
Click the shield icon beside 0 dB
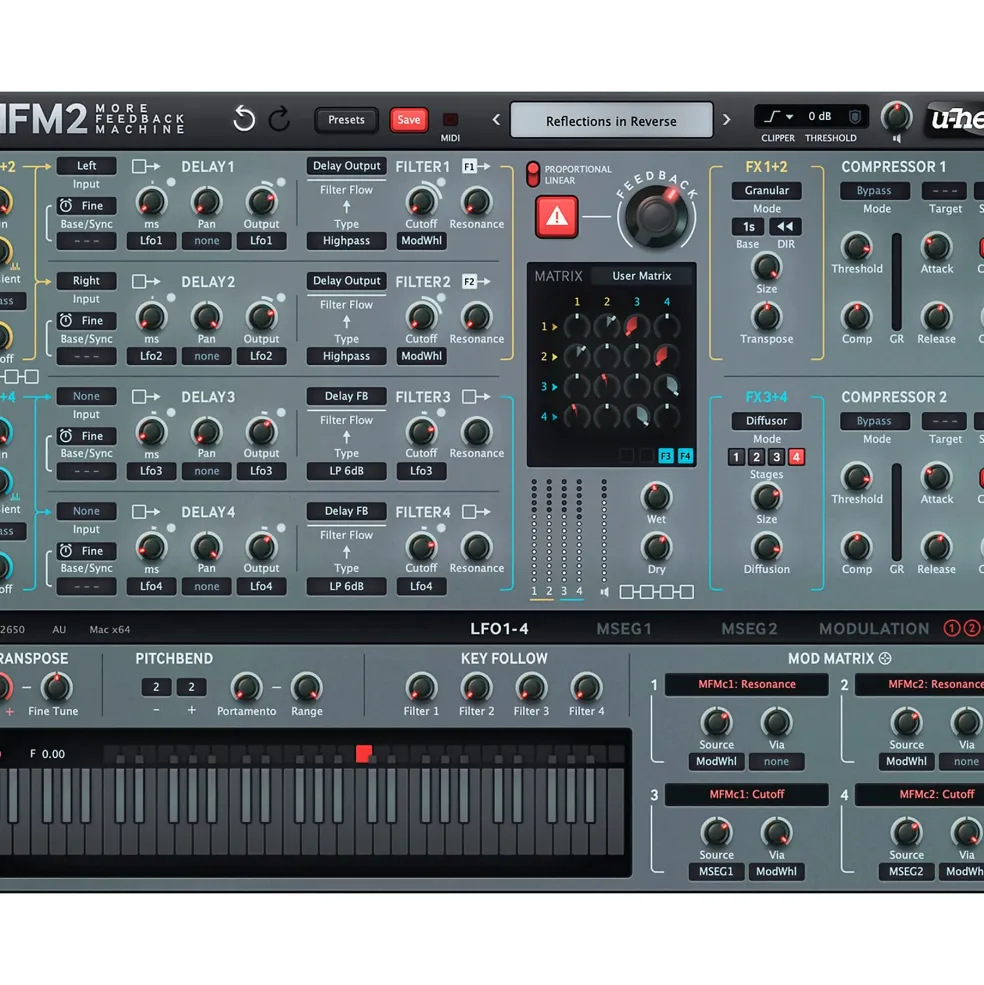(855, 116)
